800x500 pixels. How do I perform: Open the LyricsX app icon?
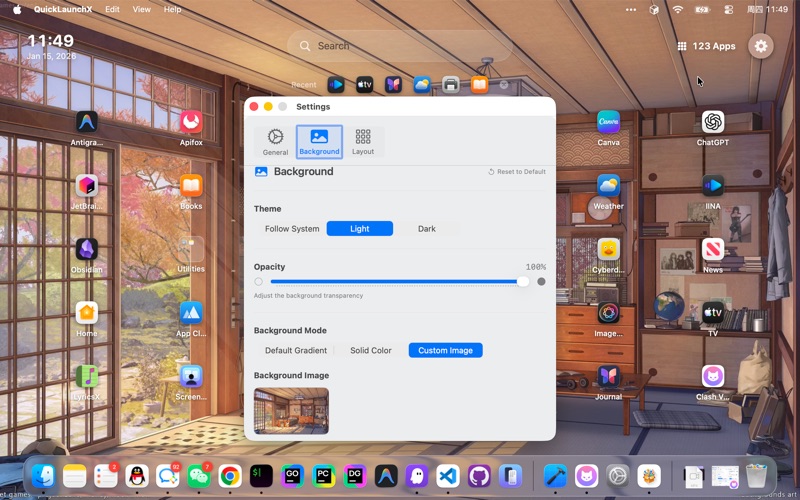coord(87,377)
